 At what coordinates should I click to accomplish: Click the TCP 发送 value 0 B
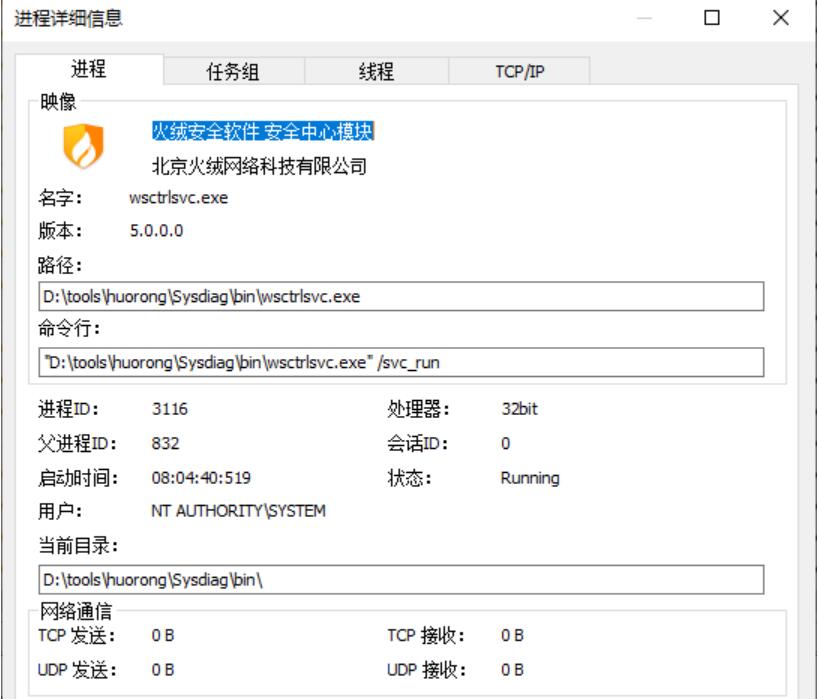pyautogui.click(x=163, y=635)
